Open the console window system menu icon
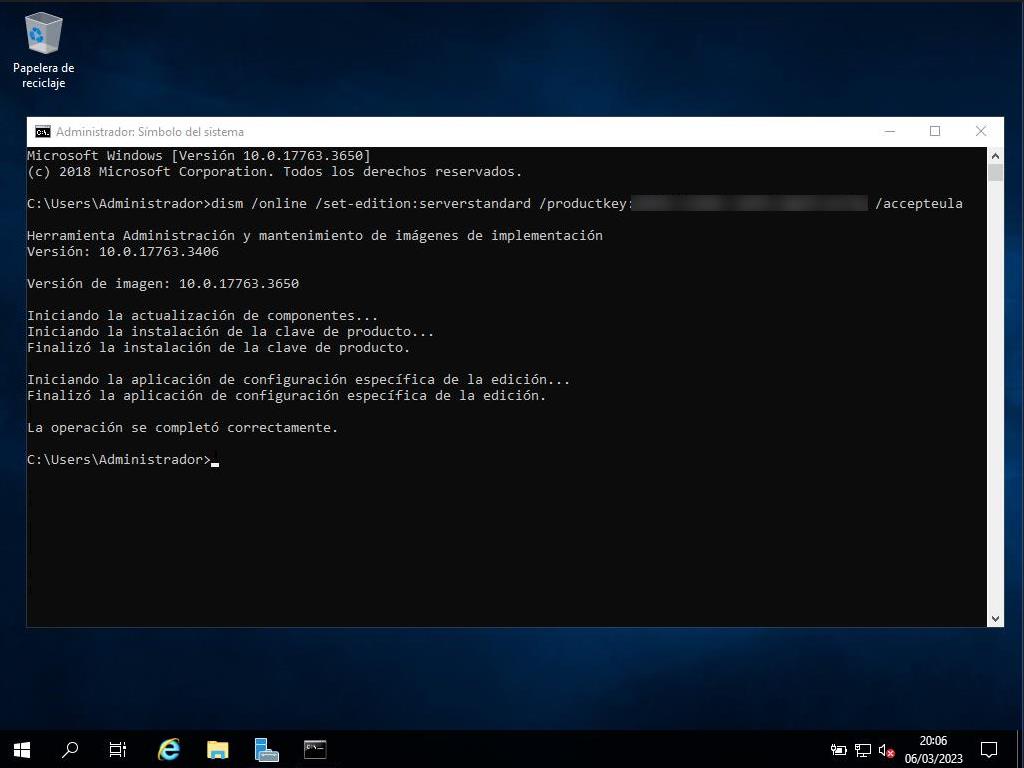Screen dimensions: 1024x768 click(x=42, y=132)
